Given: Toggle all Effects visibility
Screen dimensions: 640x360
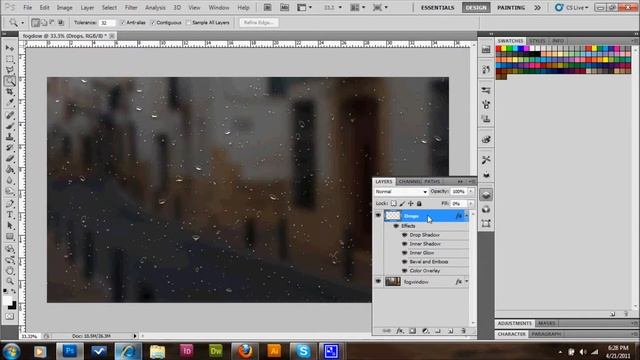Looking at the screenshot, I should pyautogui.click(x=396, y=226).
